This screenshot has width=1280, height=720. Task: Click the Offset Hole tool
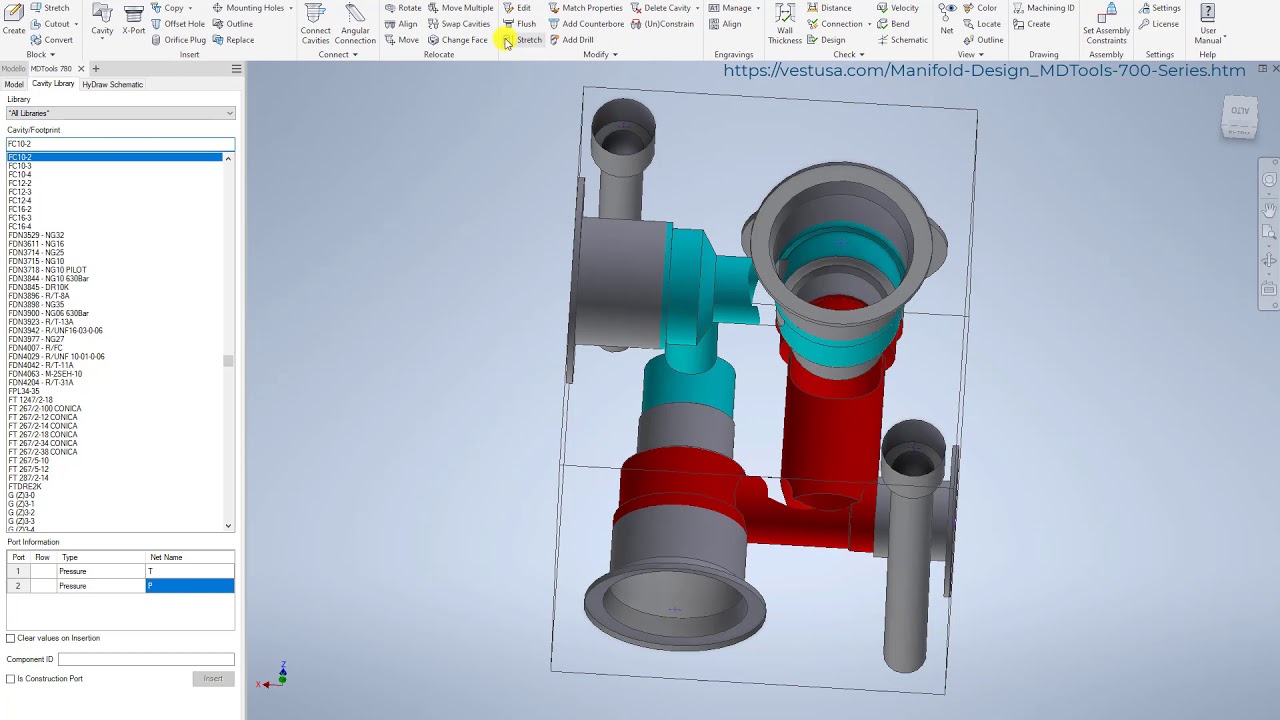point(178,24)
